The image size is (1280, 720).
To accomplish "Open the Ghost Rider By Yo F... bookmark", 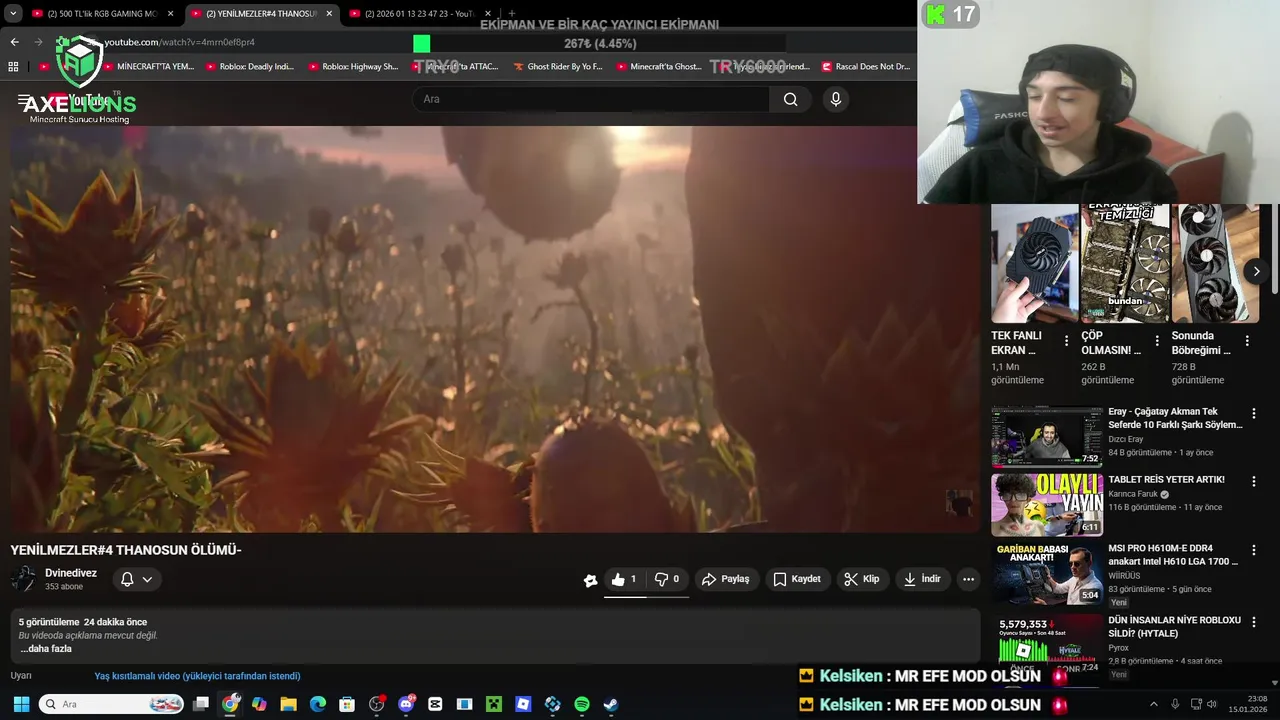I will (558, 67).
